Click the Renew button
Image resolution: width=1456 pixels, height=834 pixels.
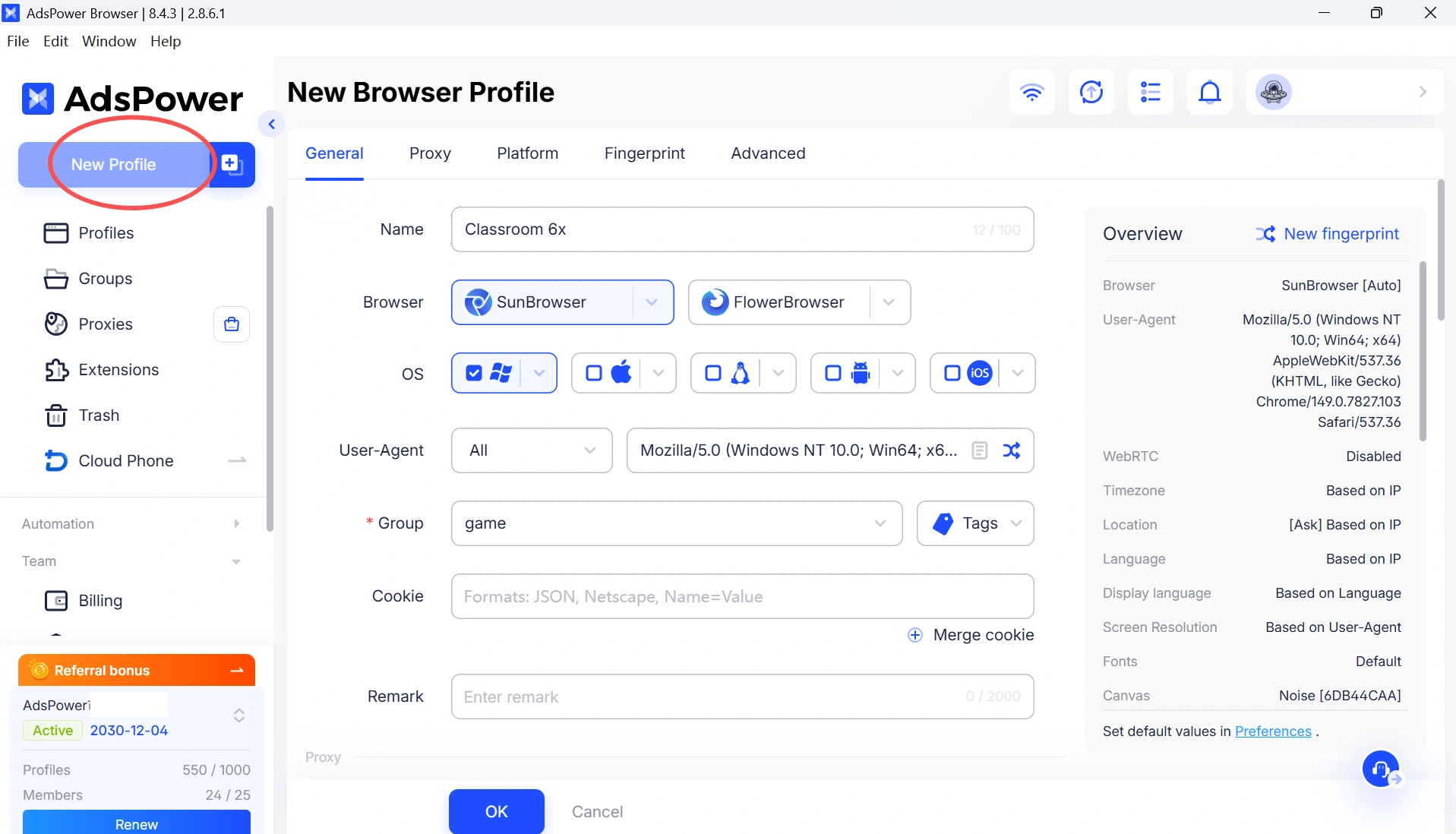point(137,823)
